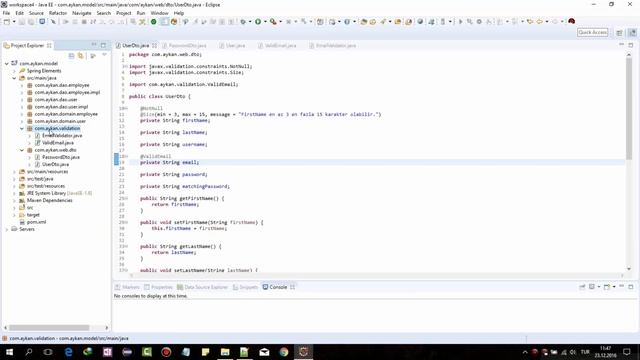Maximize the editor area
Screen dimensions: 640x360
[x=631, y=45]
